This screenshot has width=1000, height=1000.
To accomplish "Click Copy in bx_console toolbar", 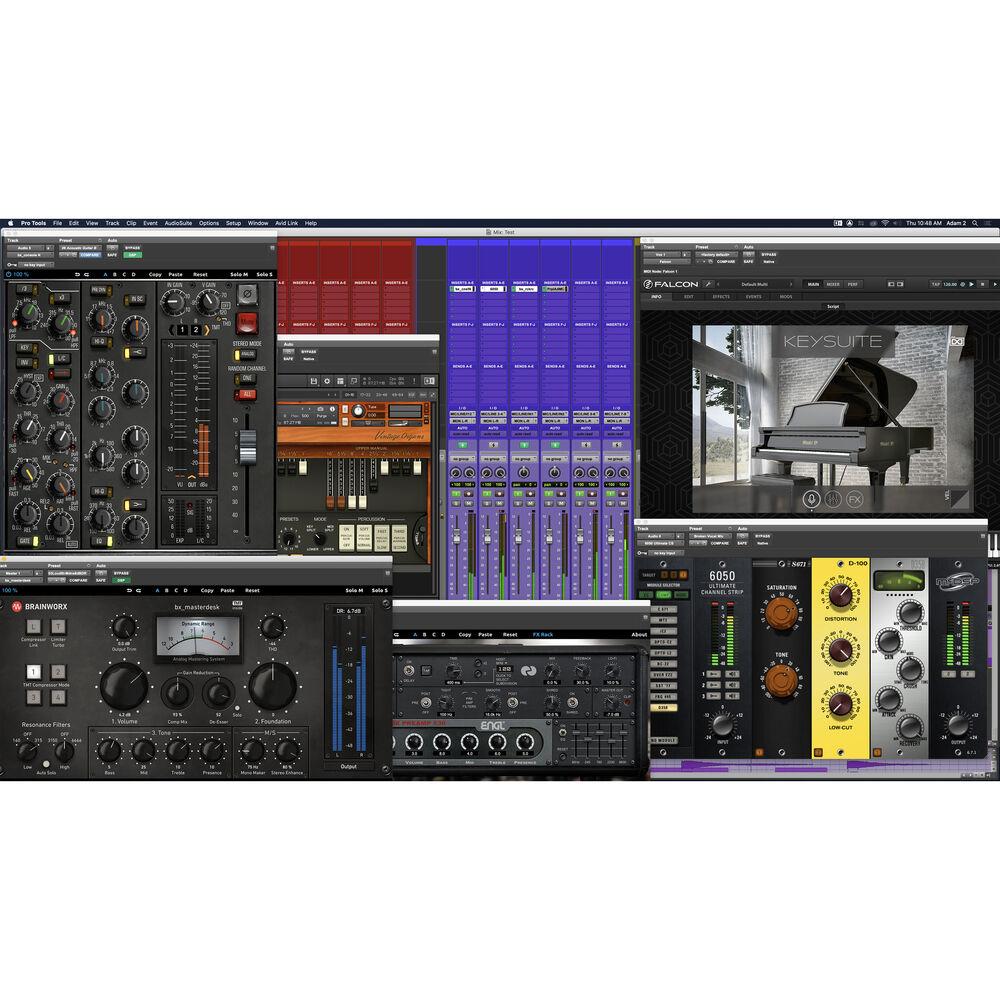I will (x=155, y=274).
